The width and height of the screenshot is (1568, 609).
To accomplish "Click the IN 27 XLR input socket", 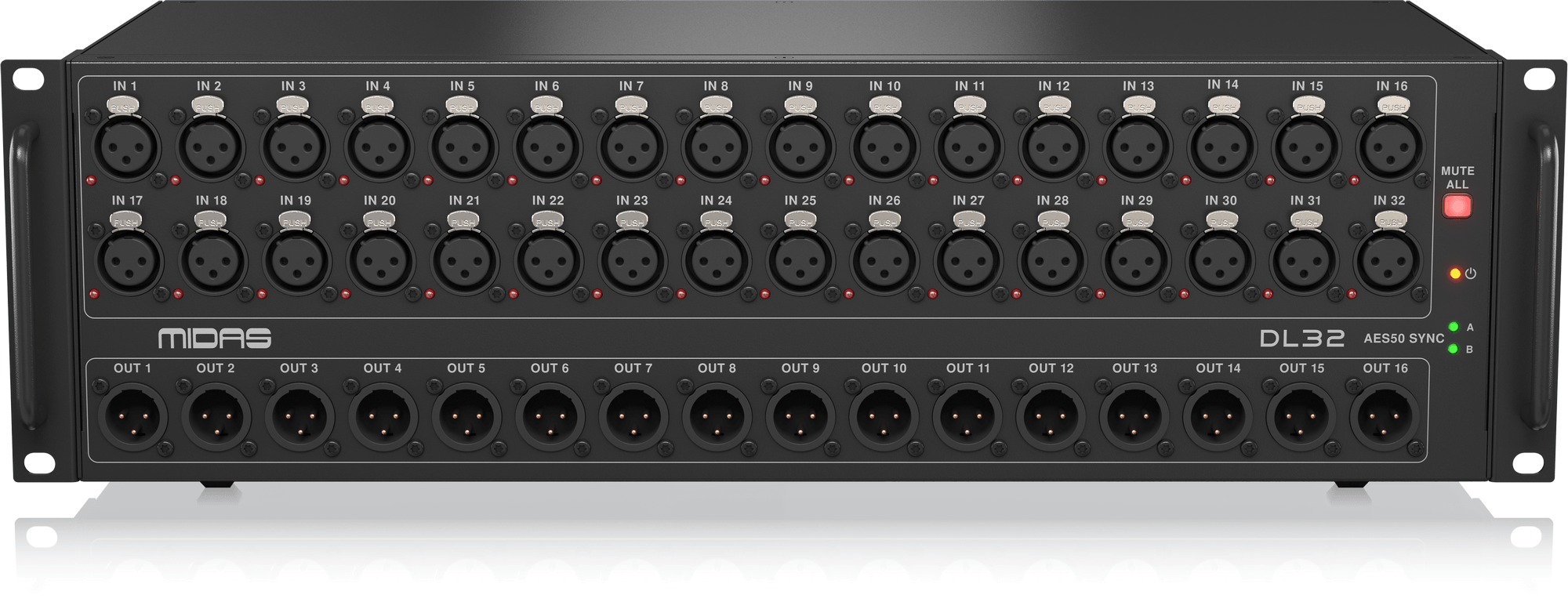I will (969, 262).
